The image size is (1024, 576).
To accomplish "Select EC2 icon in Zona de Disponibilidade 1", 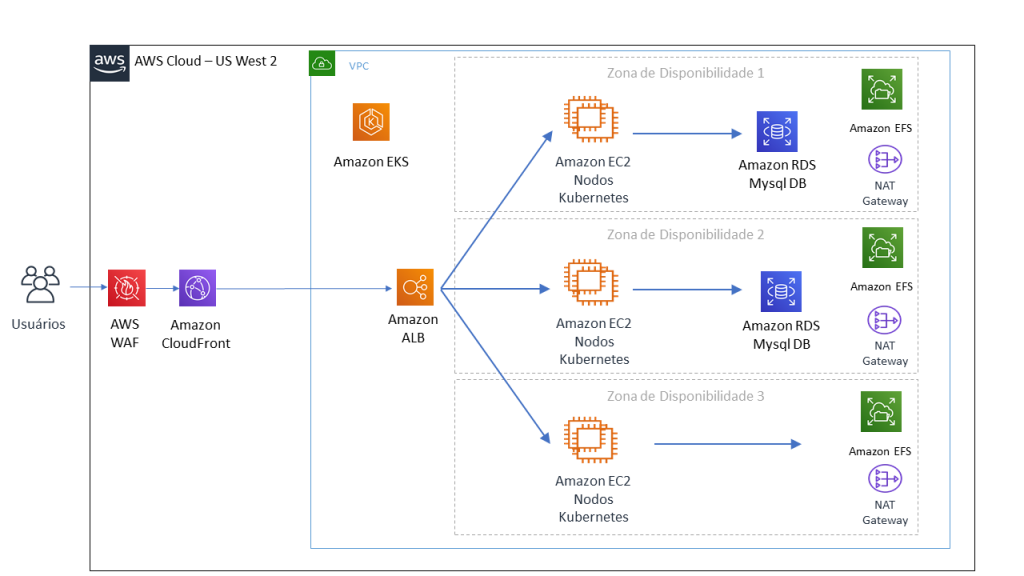I will click(x=591, y=119).
